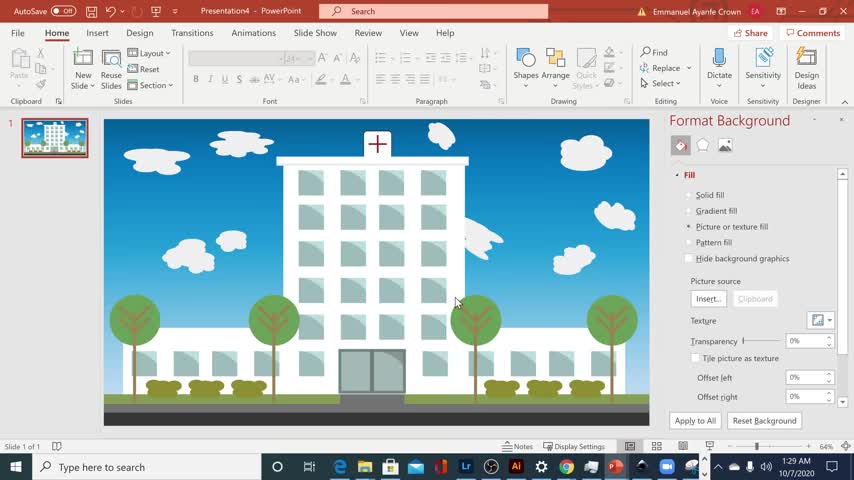
Task: Select Pattern fill option
Action: point(688,242)
